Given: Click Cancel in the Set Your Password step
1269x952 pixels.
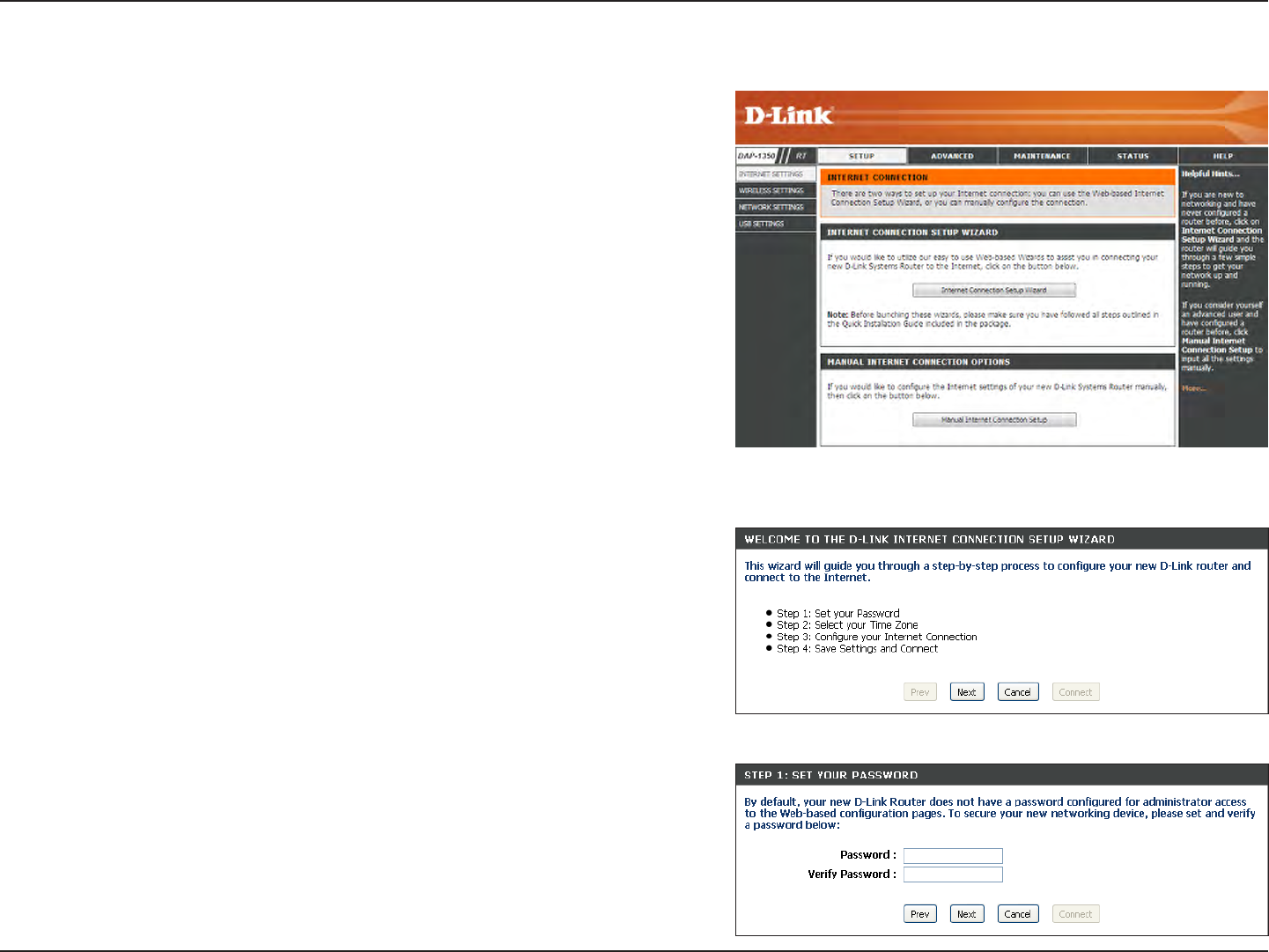Looking at the screenshot, I should (1018, 914).
